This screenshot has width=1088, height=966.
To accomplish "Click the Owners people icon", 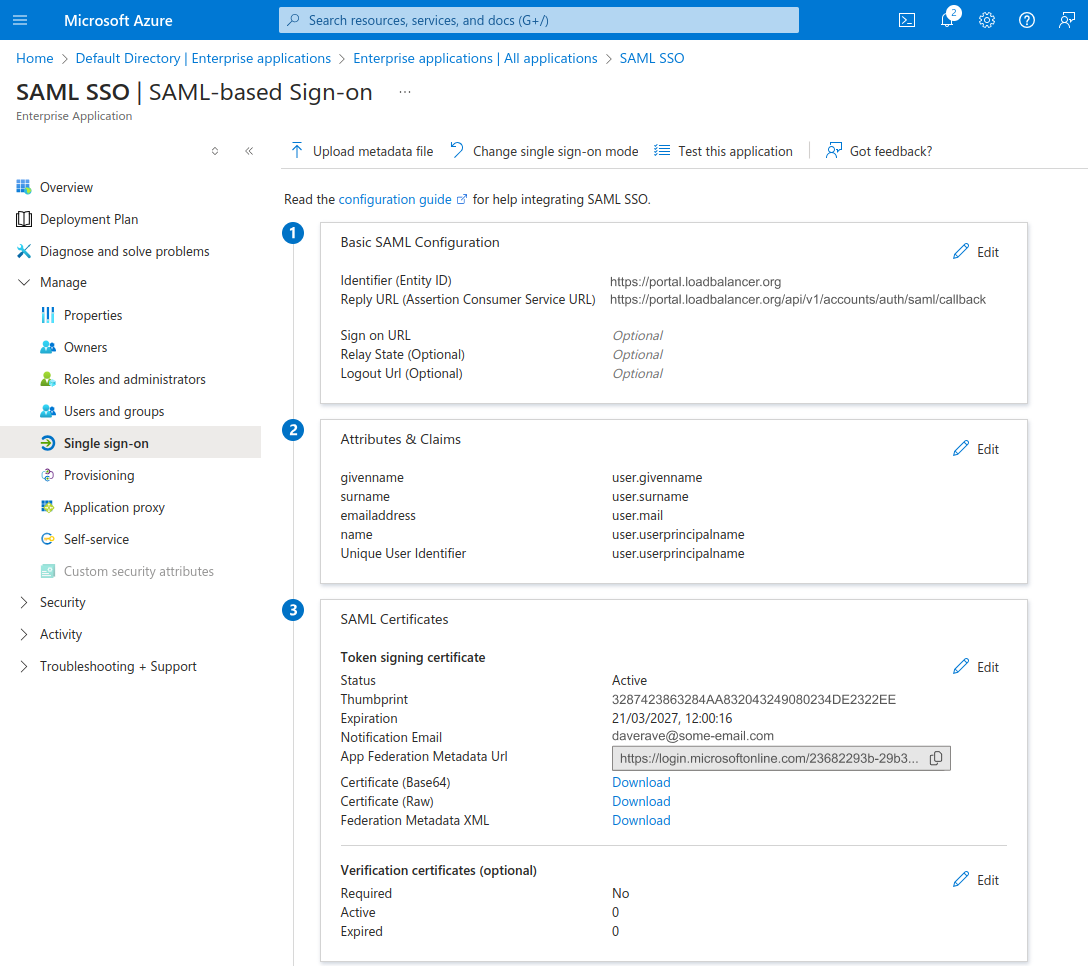I will [x=48, y=347].
